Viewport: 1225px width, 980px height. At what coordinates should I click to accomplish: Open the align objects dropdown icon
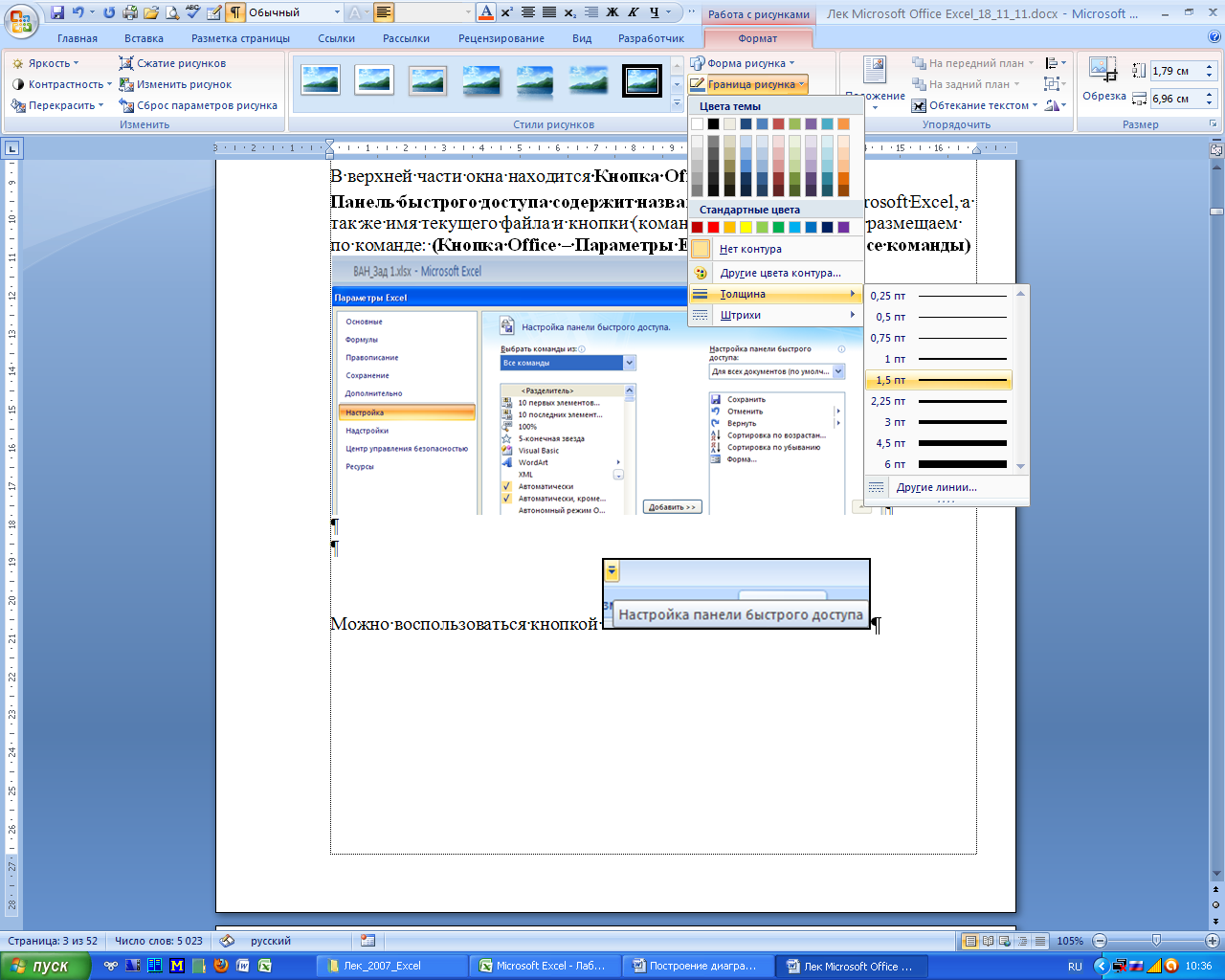point(1057,63)
